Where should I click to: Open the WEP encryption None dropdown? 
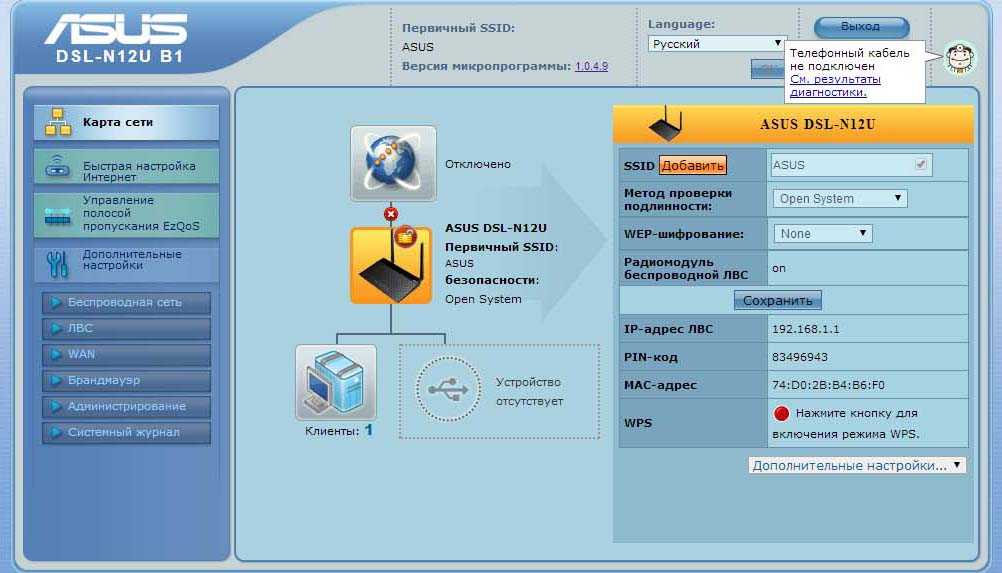click(823, 233)
